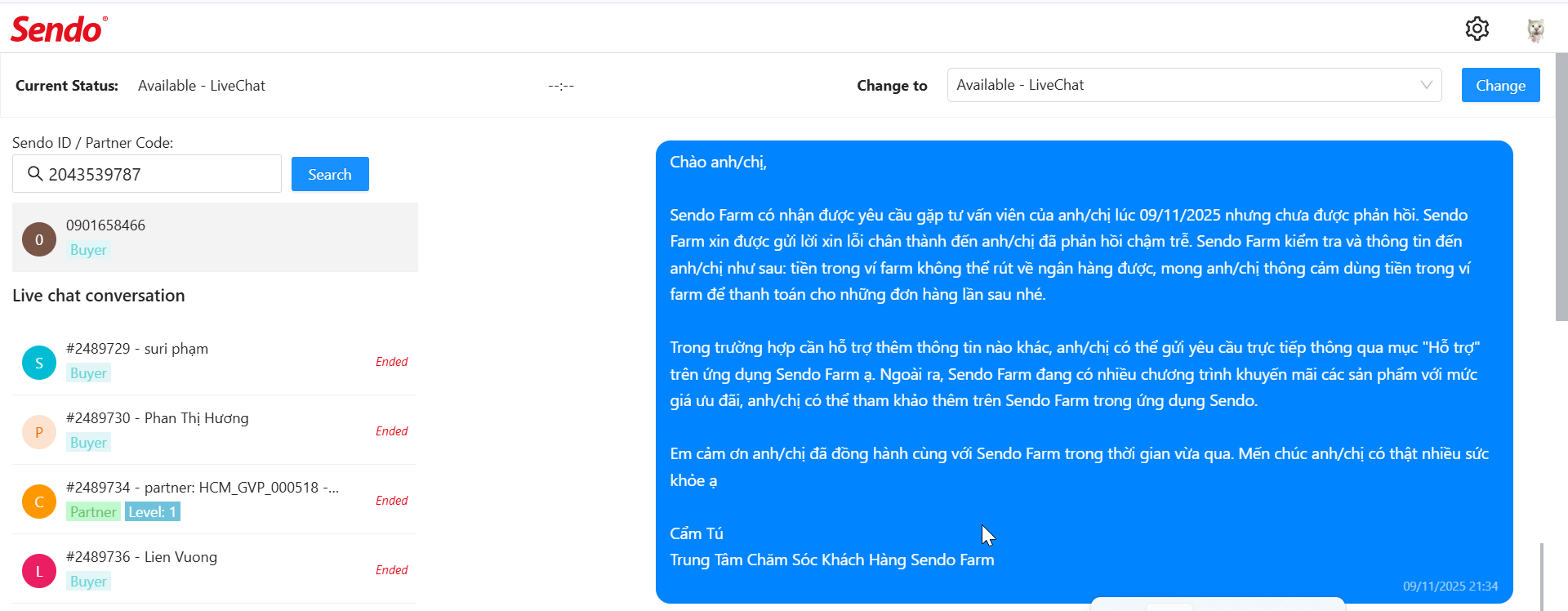1568x611 pixels.
Task: Click the pink 'L' avatar of Lien Vuong
Action: click(x=39, y=571)
